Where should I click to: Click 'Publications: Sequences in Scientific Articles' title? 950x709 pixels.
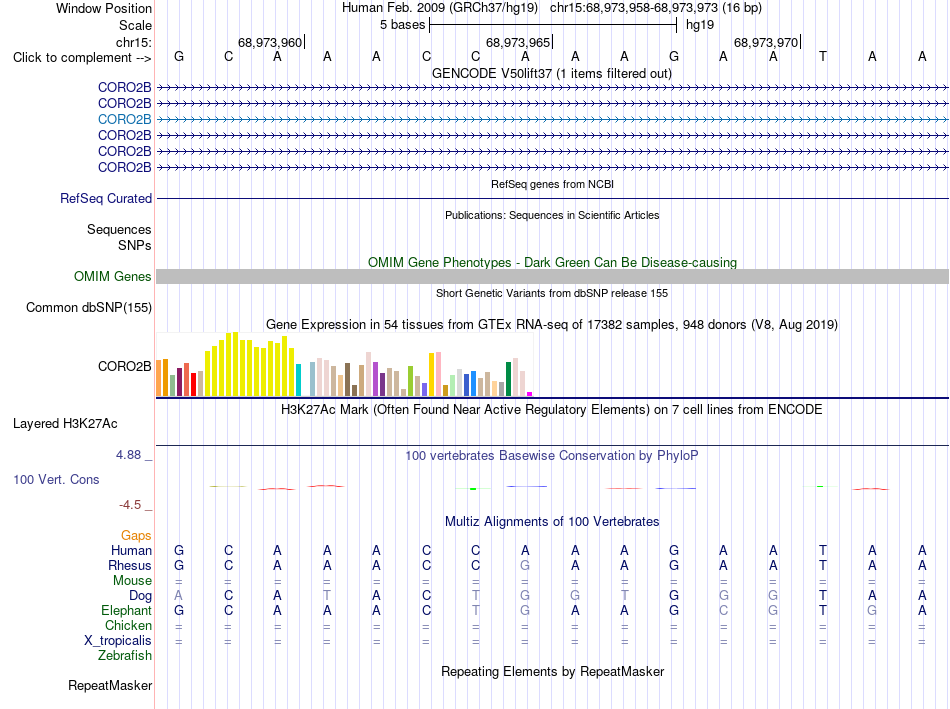(x=552, y=215)
